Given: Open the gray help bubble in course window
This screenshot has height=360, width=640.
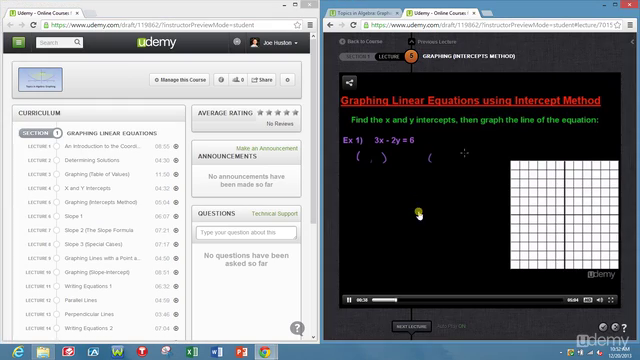Looking at the screenshot, I should coord(297,328).
